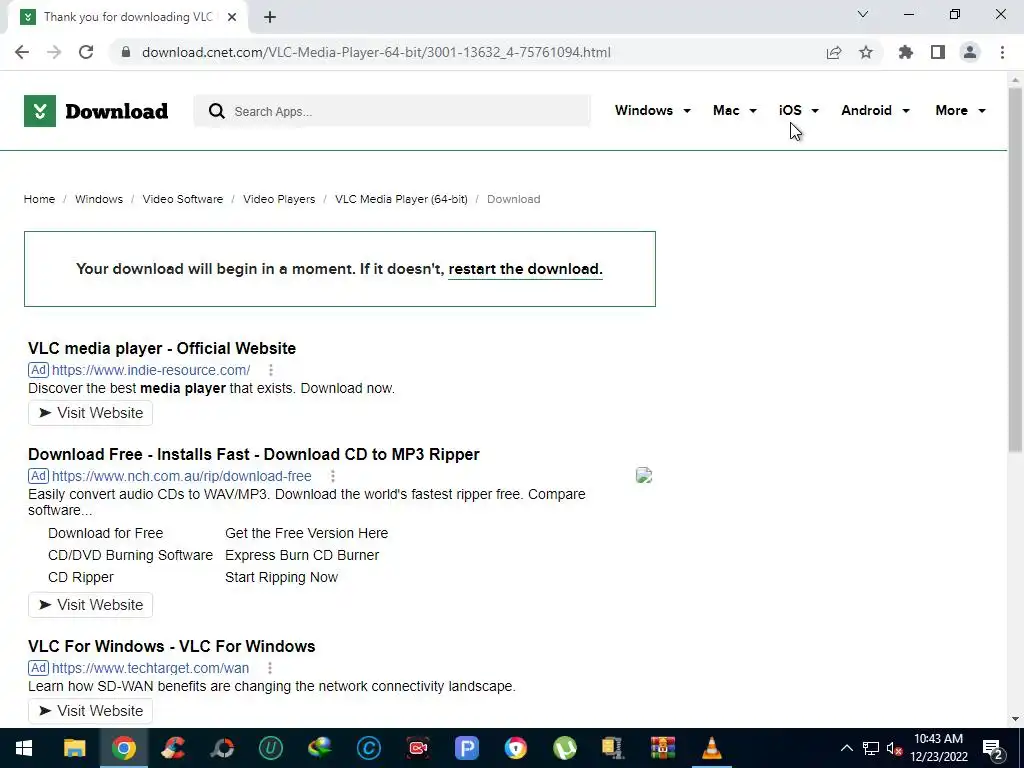Open the ad options dots beside techtarget.com
This screenshot has height=768, width=1024.
[x=270, y=668]
